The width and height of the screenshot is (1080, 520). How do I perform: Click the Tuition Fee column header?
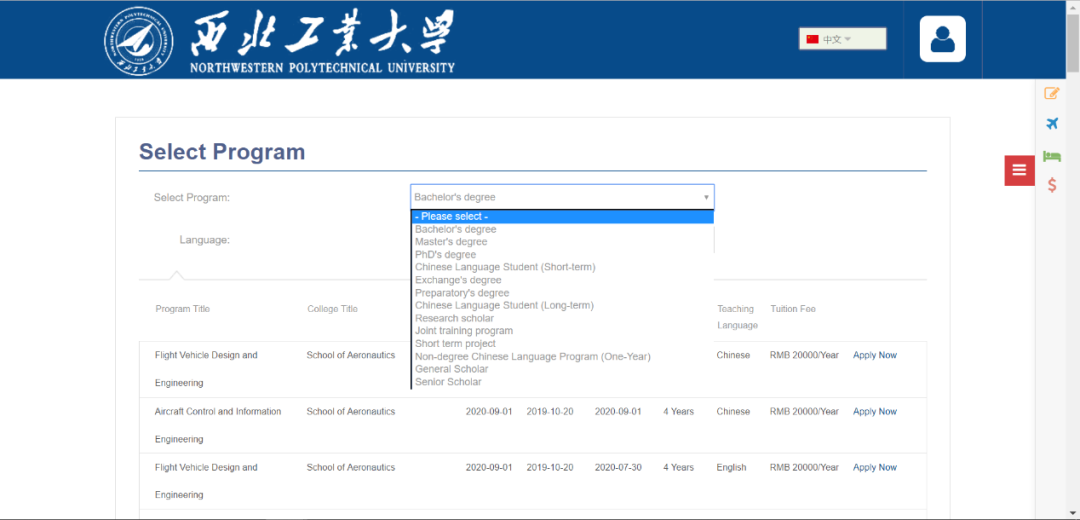793,309
